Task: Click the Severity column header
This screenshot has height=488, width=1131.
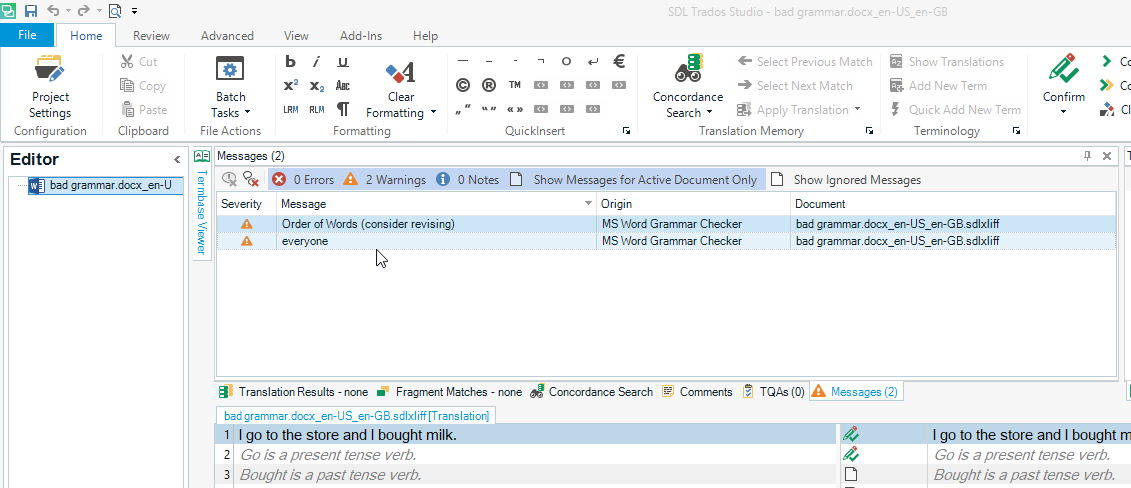Action: click(246, 204)
